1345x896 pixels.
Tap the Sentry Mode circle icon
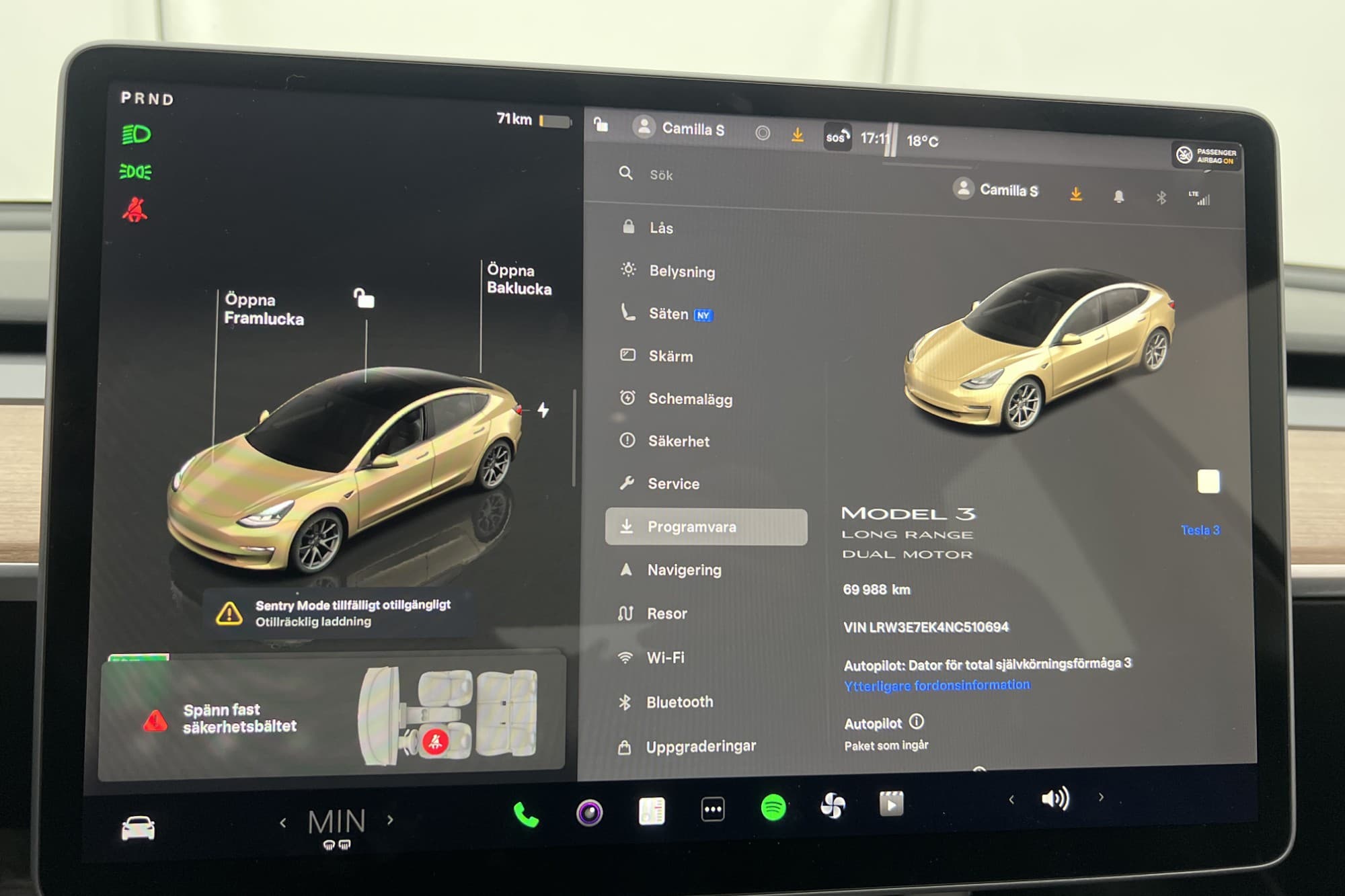(762, 133)
